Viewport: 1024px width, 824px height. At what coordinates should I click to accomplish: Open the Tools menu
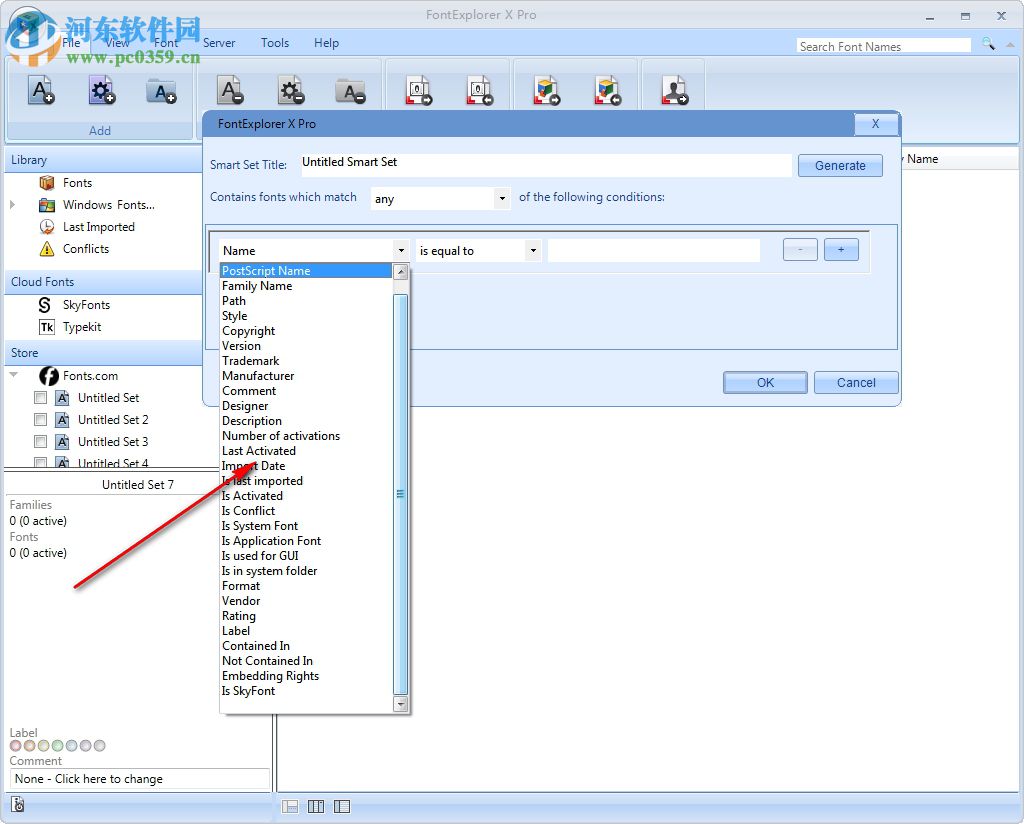[275, 43]
